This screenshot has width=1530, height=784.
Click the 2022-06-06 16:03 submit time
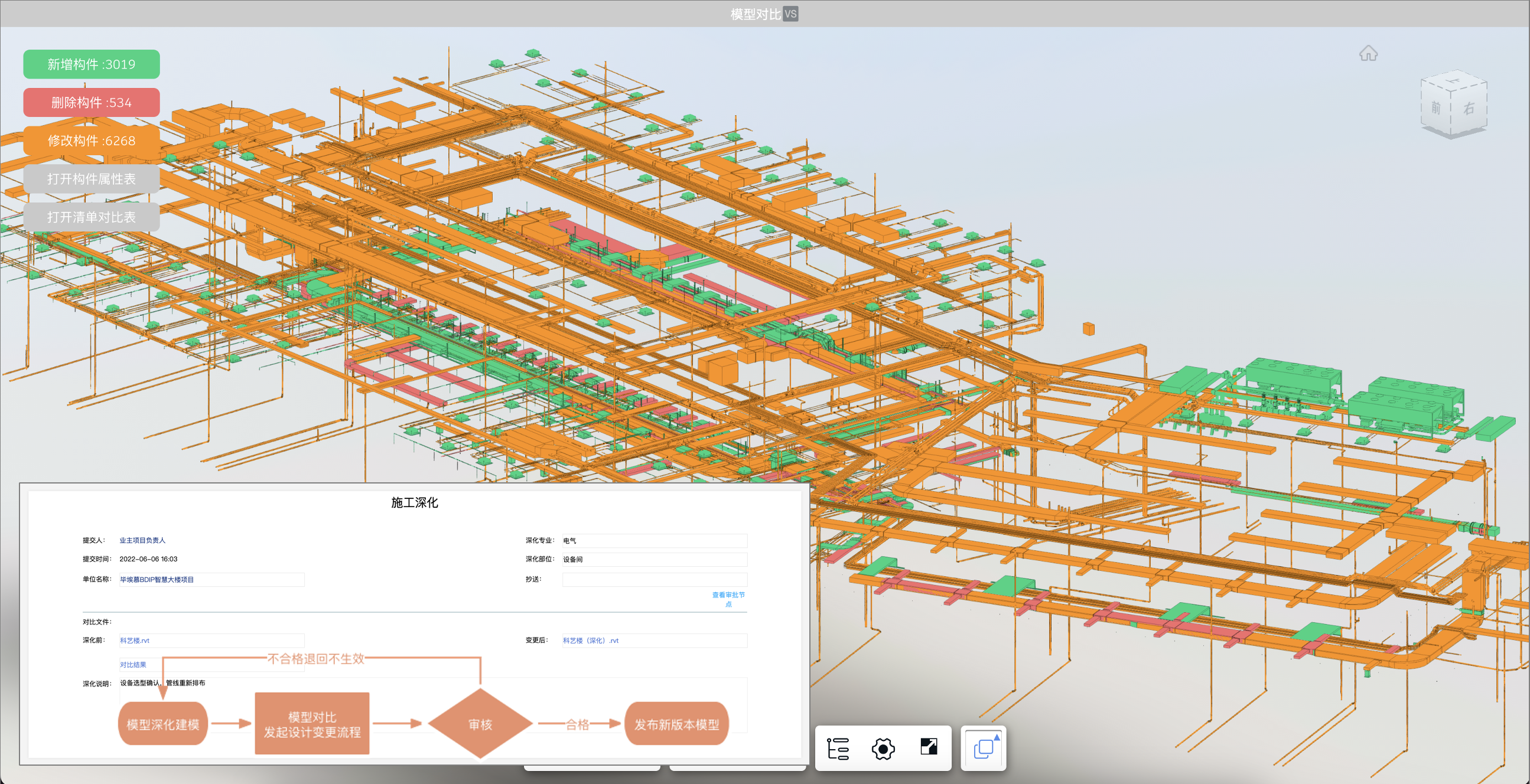pyautogui.click(x=148, y=559)
